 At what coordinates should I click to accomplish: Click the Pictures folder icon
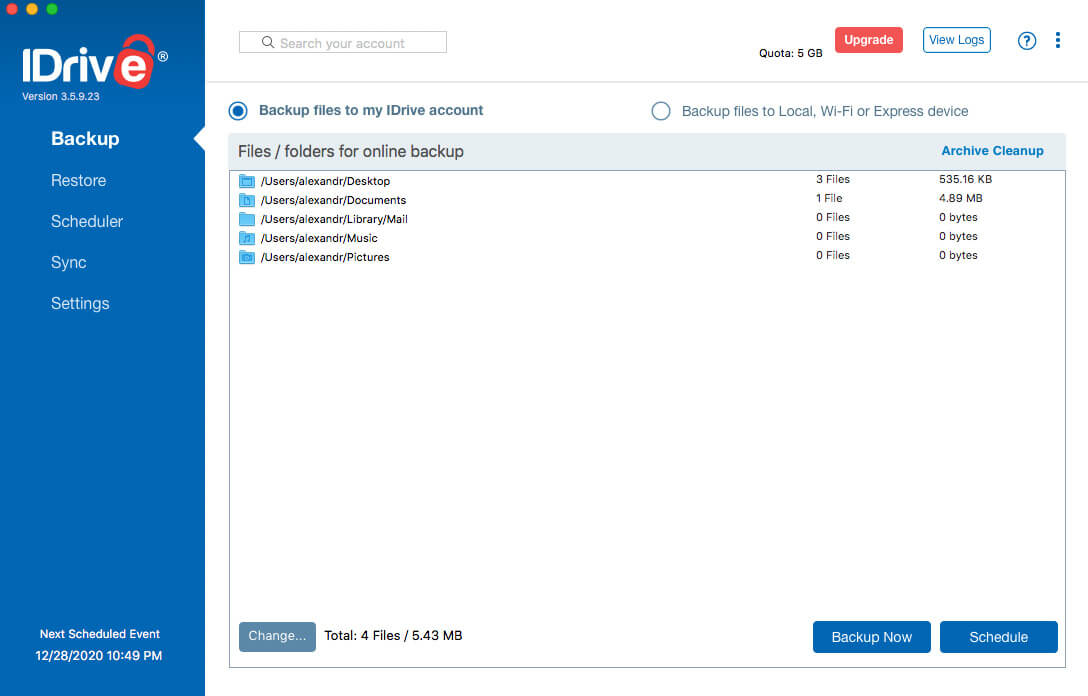[x=247, y=257]
